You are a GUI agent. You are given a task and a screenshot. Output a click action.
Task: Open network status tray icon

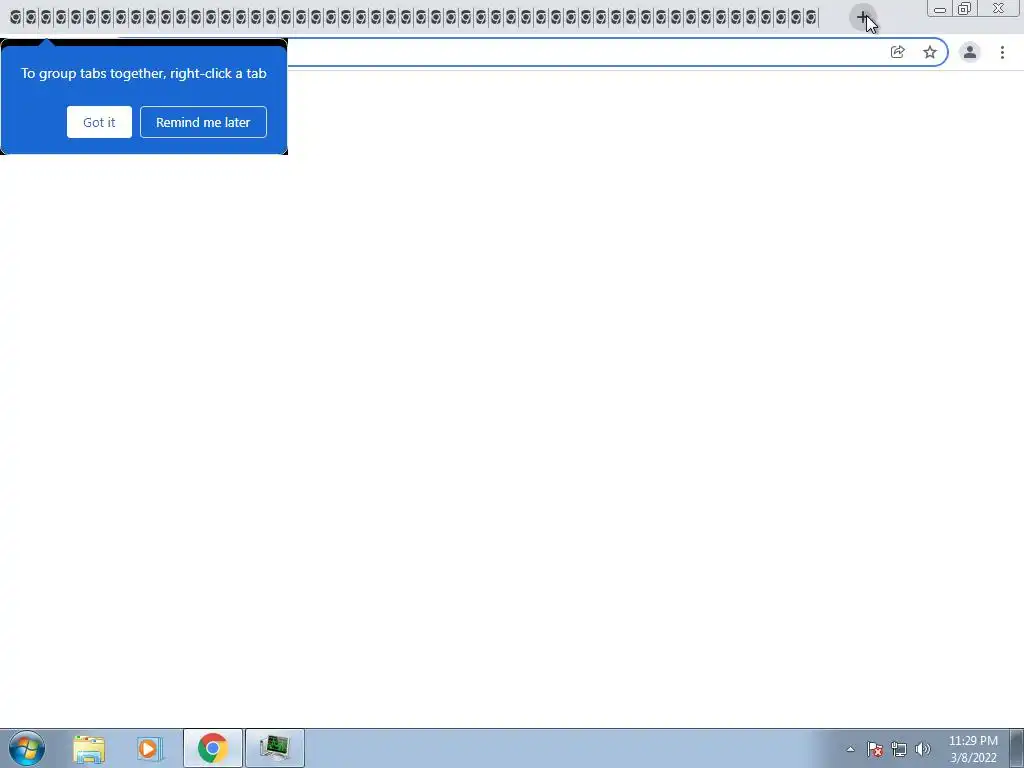(899, 749)
